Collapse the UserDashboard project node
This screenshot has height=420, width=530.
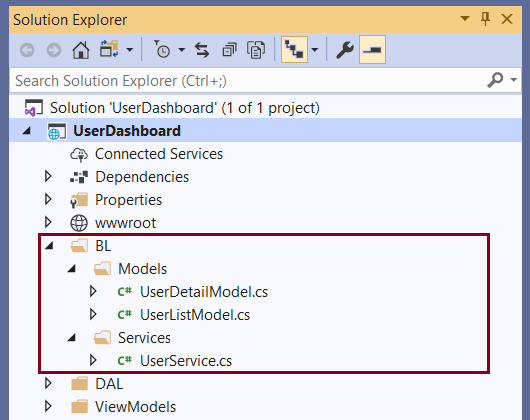(x=27, y=131)
